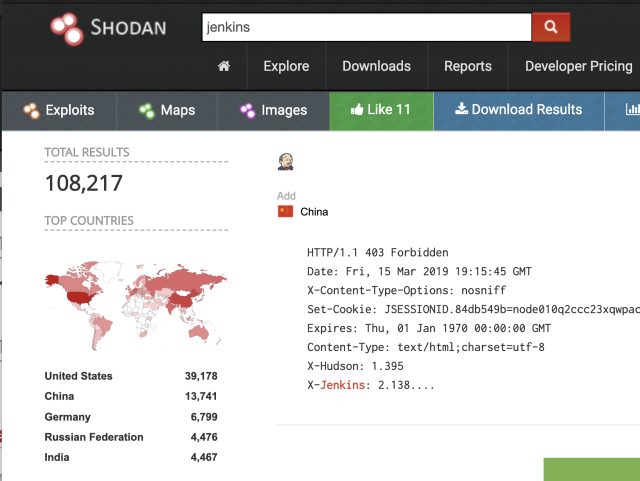
Task: Click the 'Add' label above China
Action: coord(286,196)
